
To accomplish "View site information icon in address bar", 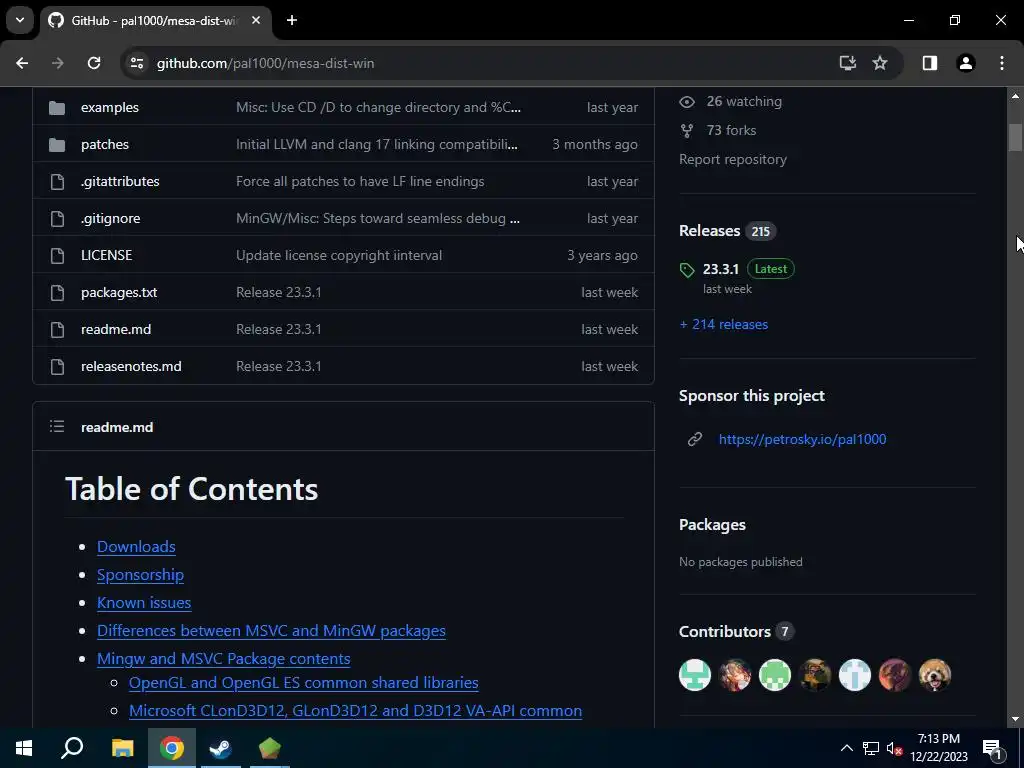I will tap(136, 63).
